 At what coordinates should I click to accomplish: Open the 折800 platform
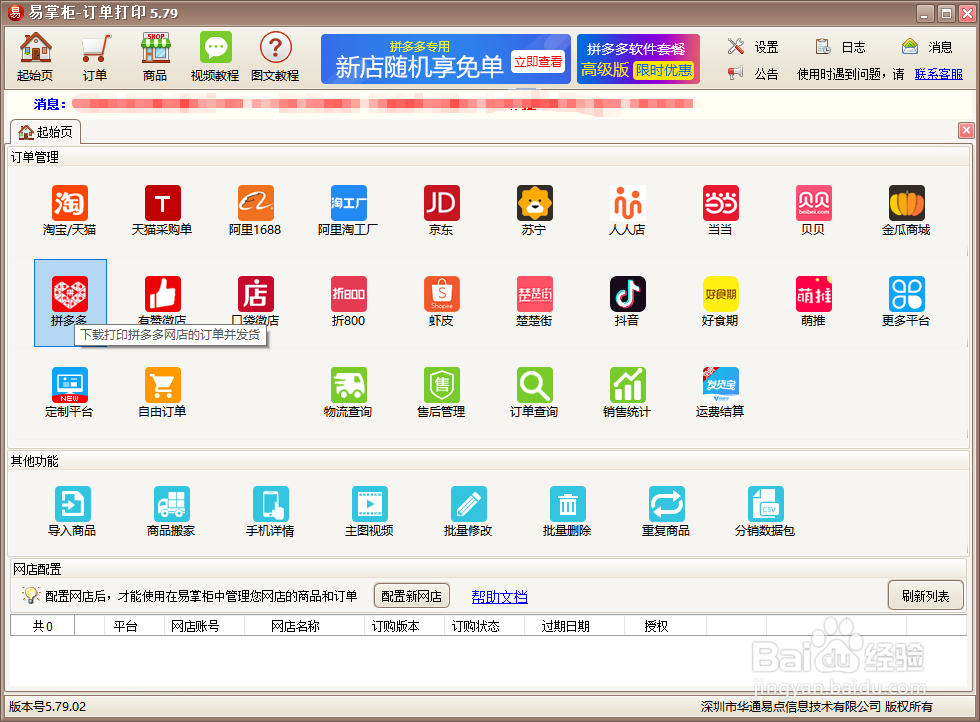click(348, 301)
